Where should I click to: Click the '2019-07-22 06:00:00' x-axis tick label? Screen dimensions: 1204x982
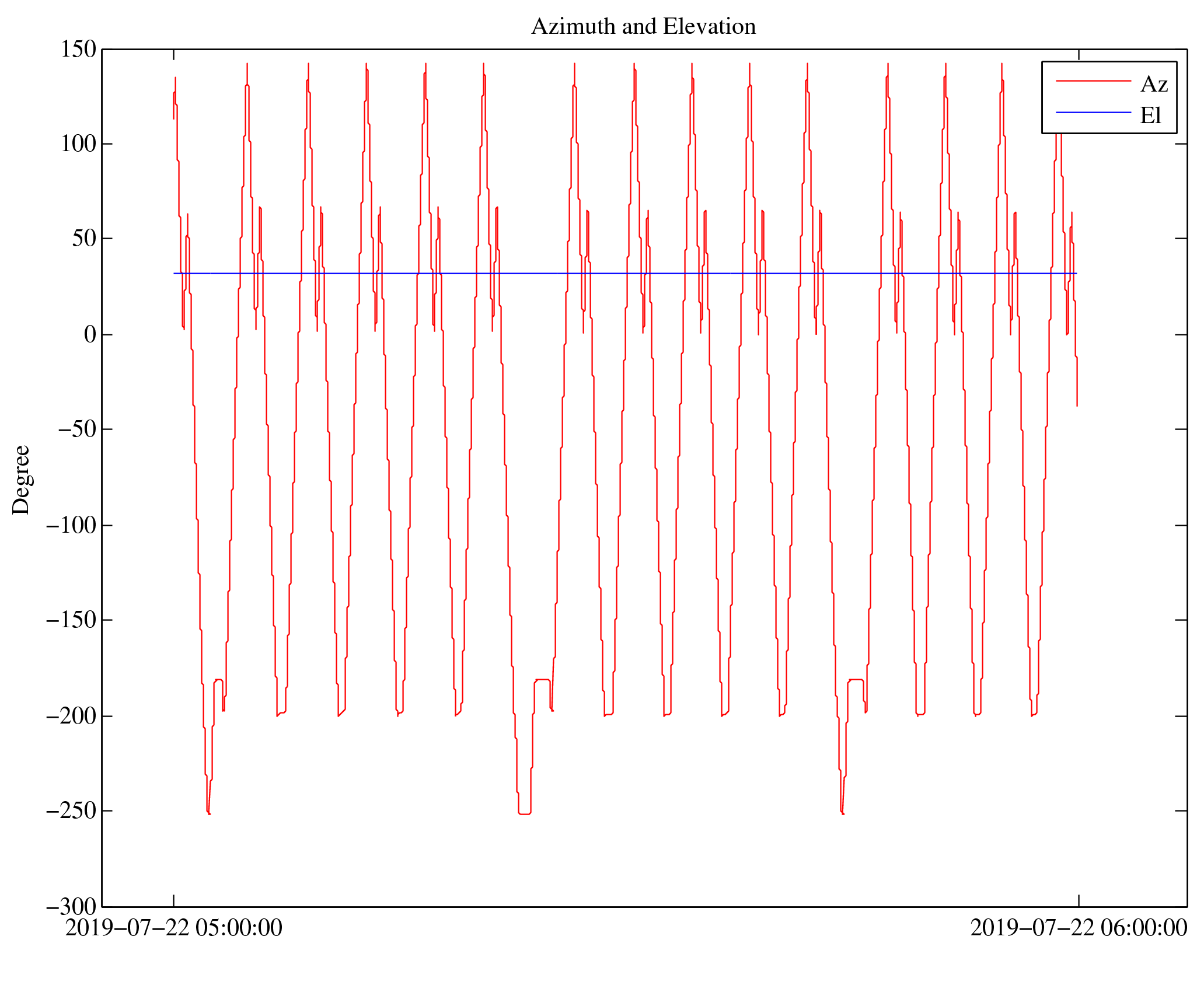click(1078, 928)
